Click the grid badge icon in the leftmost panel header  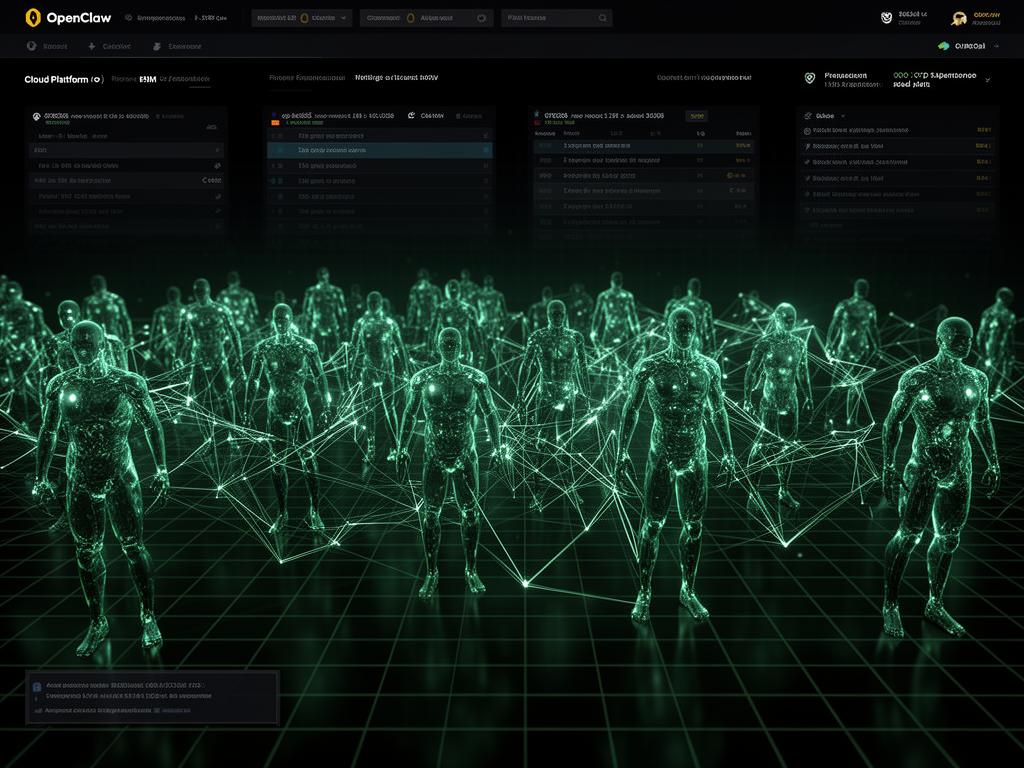(37, 116)
